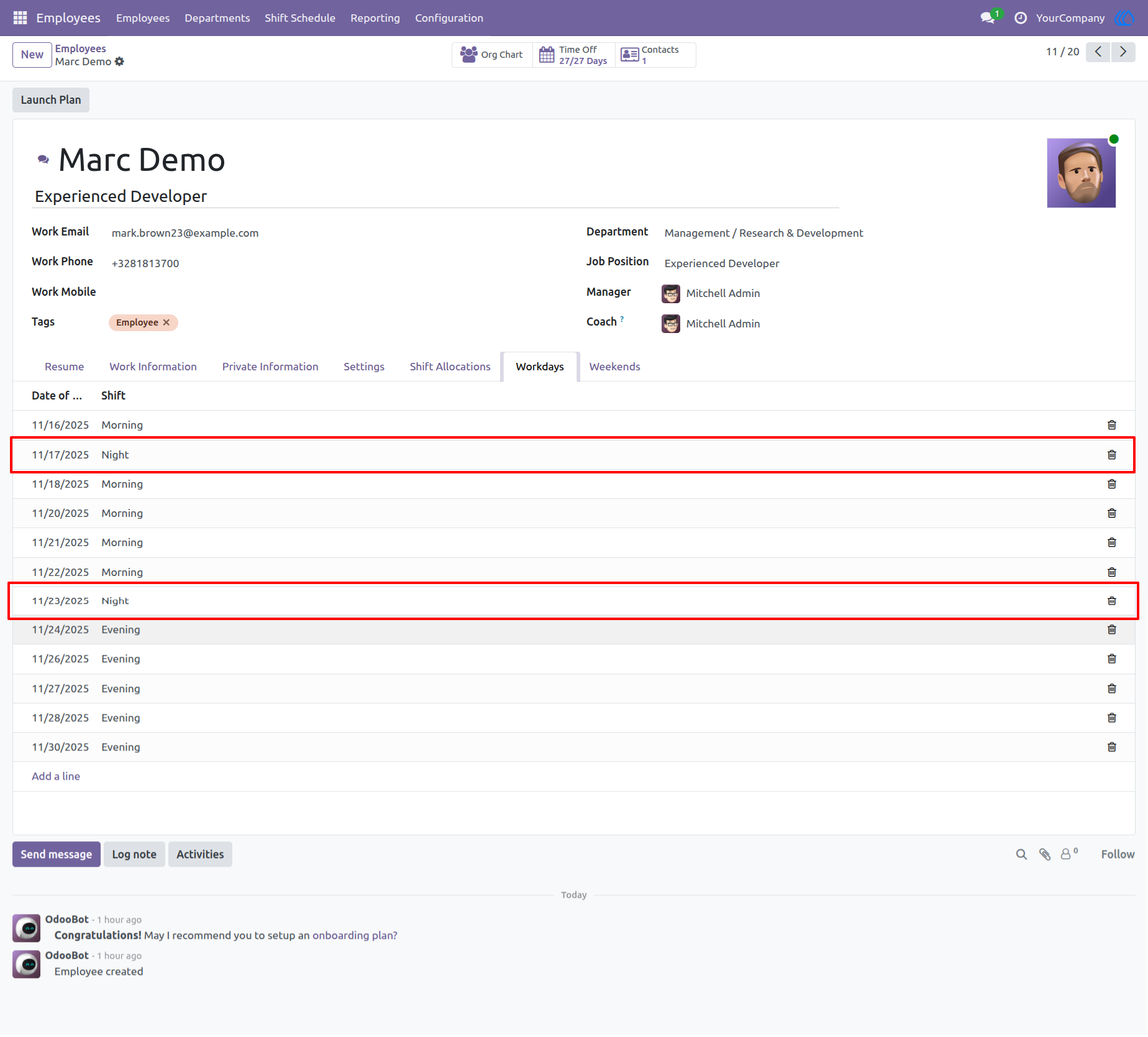Switch to the Shift Allocations tab
The width and height of the screenshot is (1148, 1037).
450,367
